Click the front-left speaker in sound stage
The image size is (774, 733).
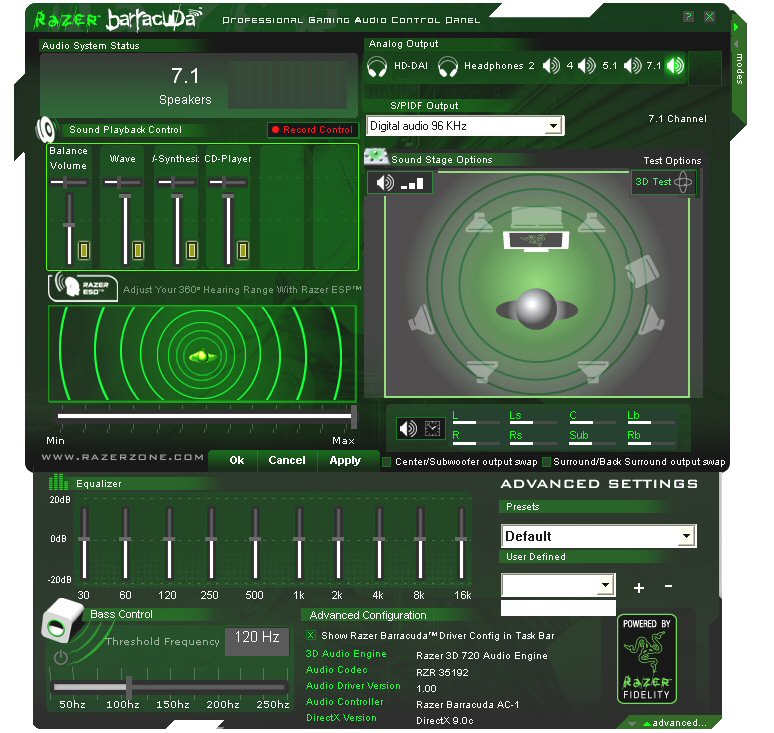[x=479, y=223]
